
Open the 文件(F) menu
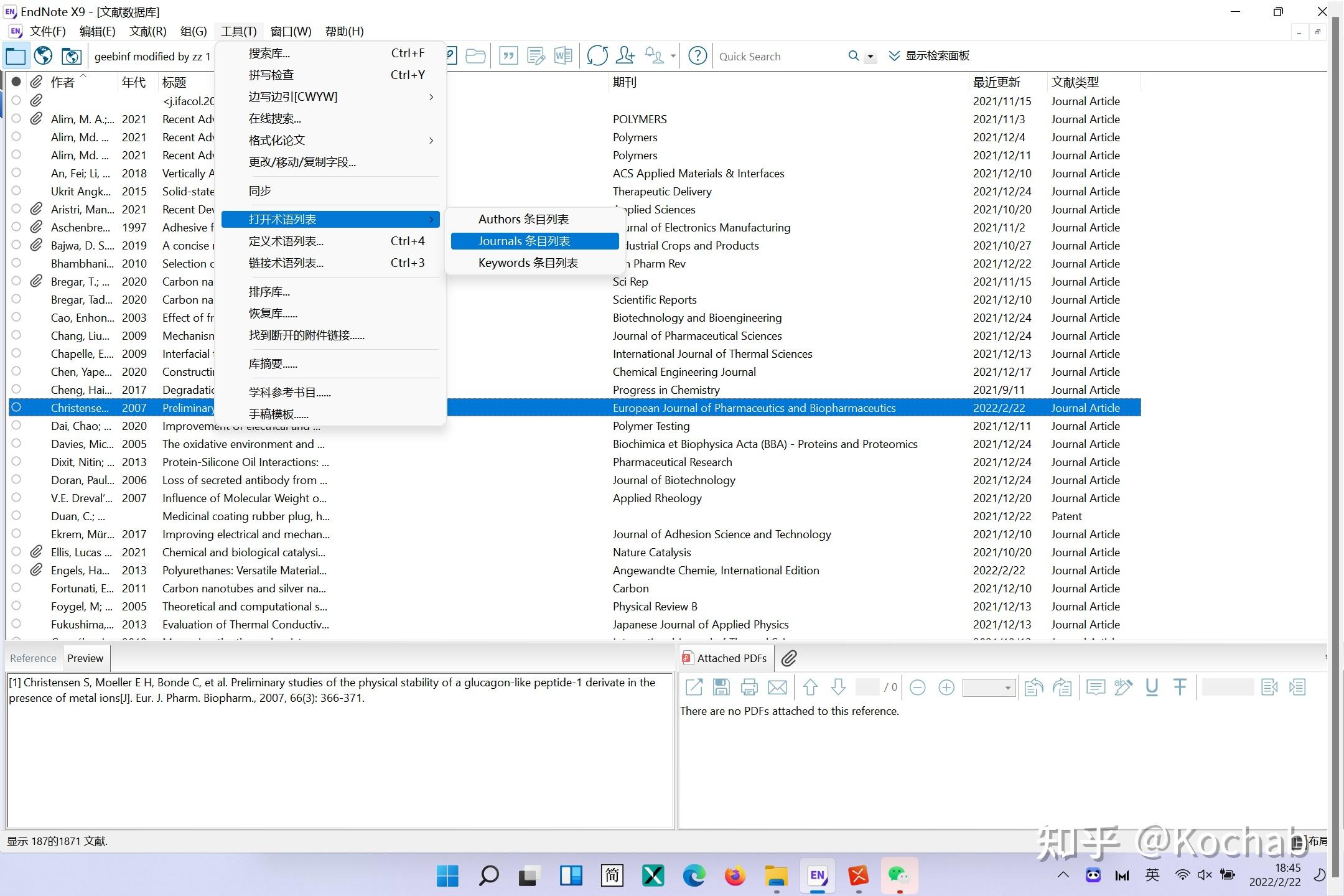pos(47,31)
